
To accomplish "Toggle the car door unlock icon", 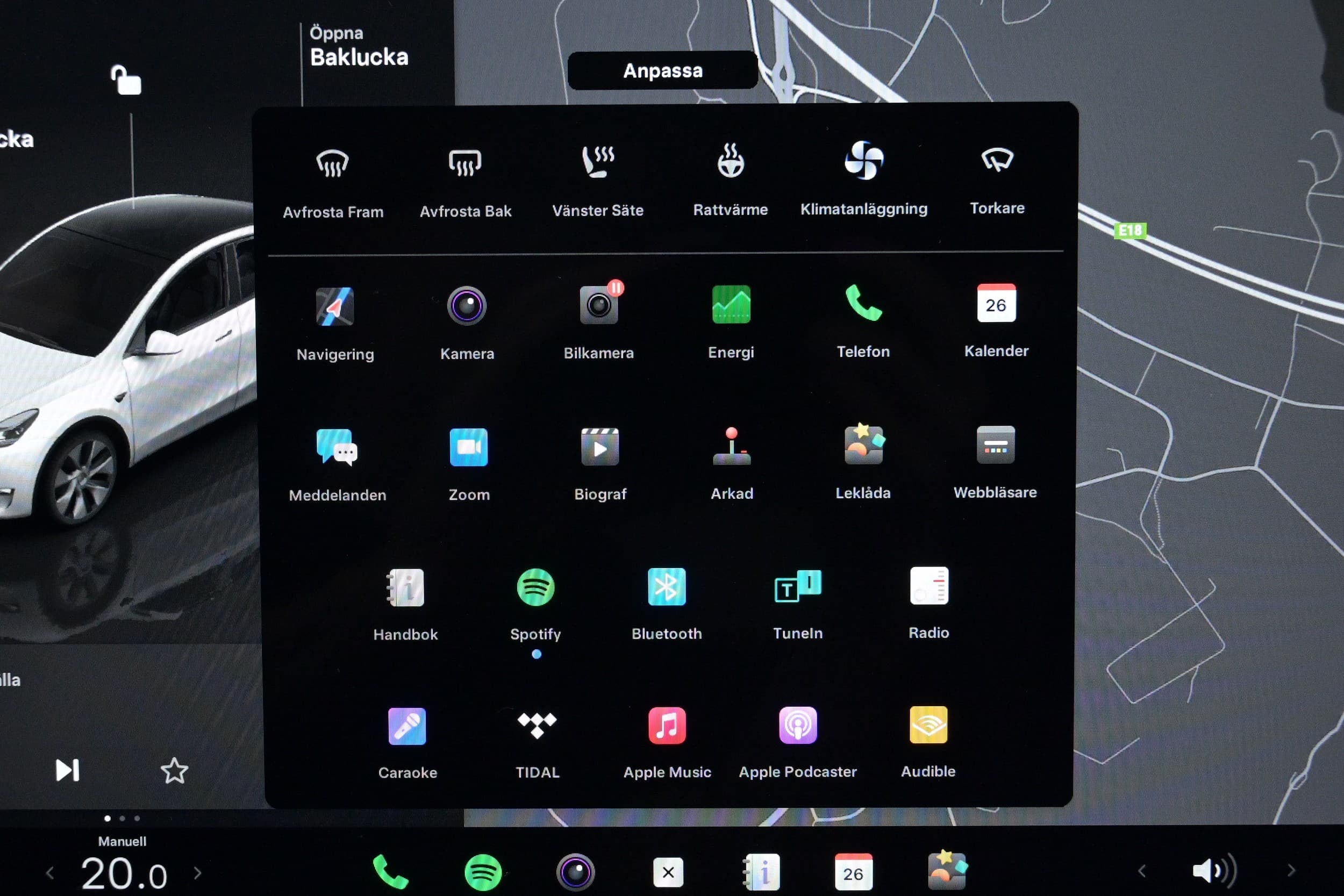I will pyautogui.click(x=126, y=80).
